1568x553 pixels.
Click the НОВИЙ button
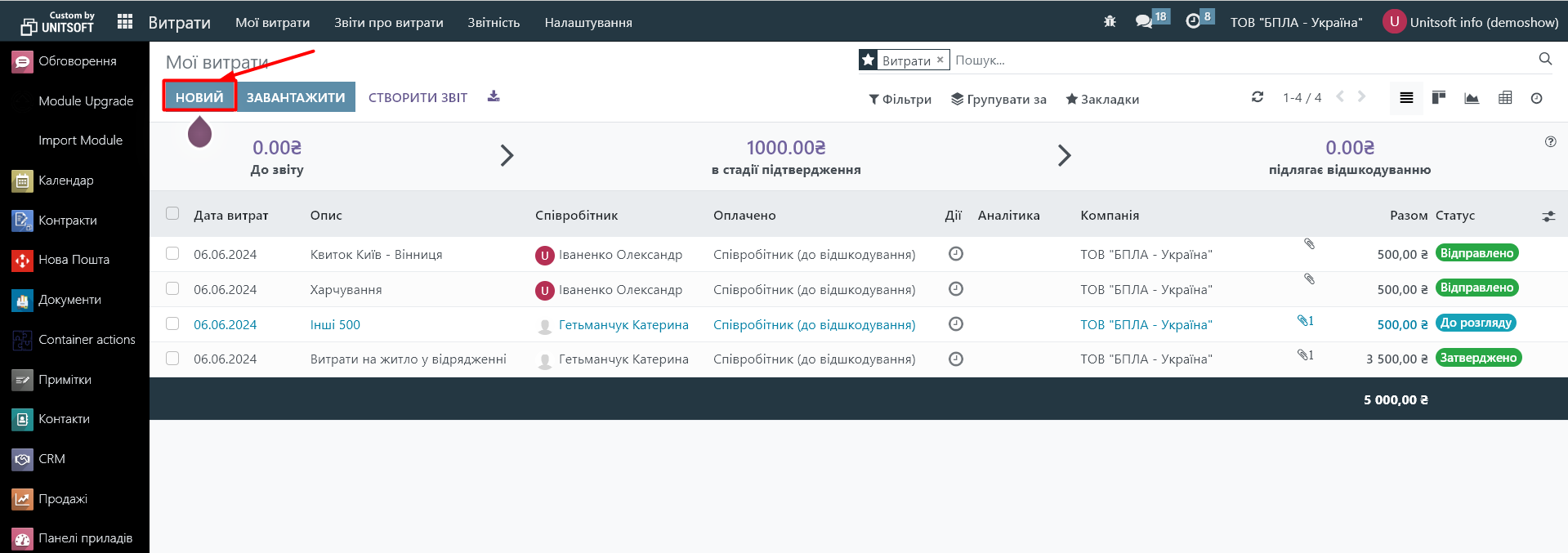tap(199, 97)
